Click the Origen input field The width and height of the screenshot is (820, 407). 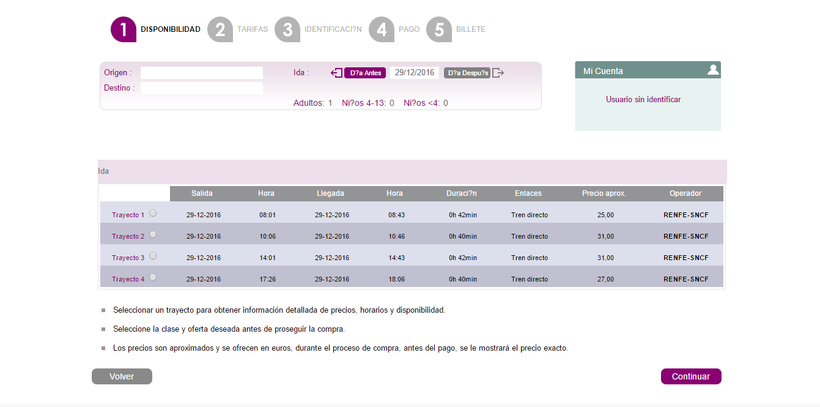(x=201, y=73)
